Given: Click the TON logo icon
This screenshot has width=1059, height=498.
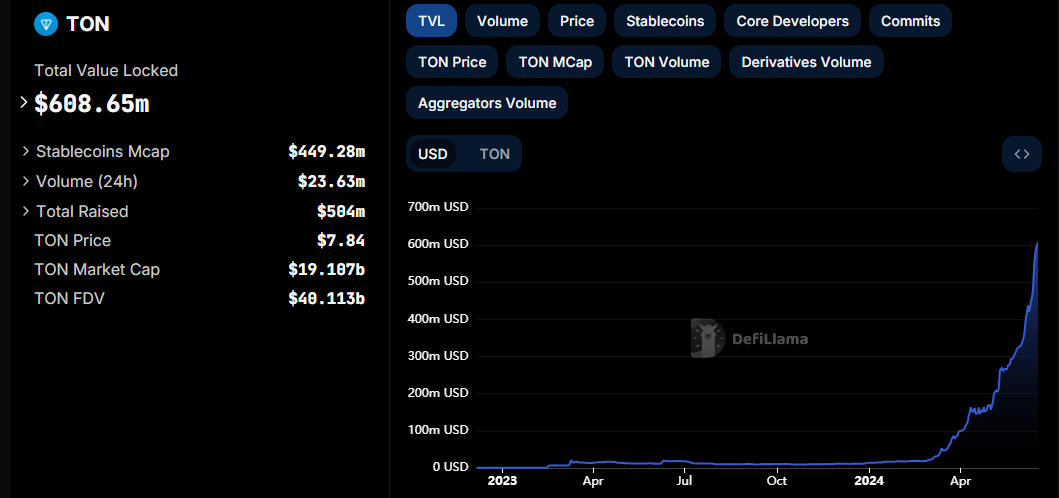Looking at the screenshot, I should click(x=46, y=24).
